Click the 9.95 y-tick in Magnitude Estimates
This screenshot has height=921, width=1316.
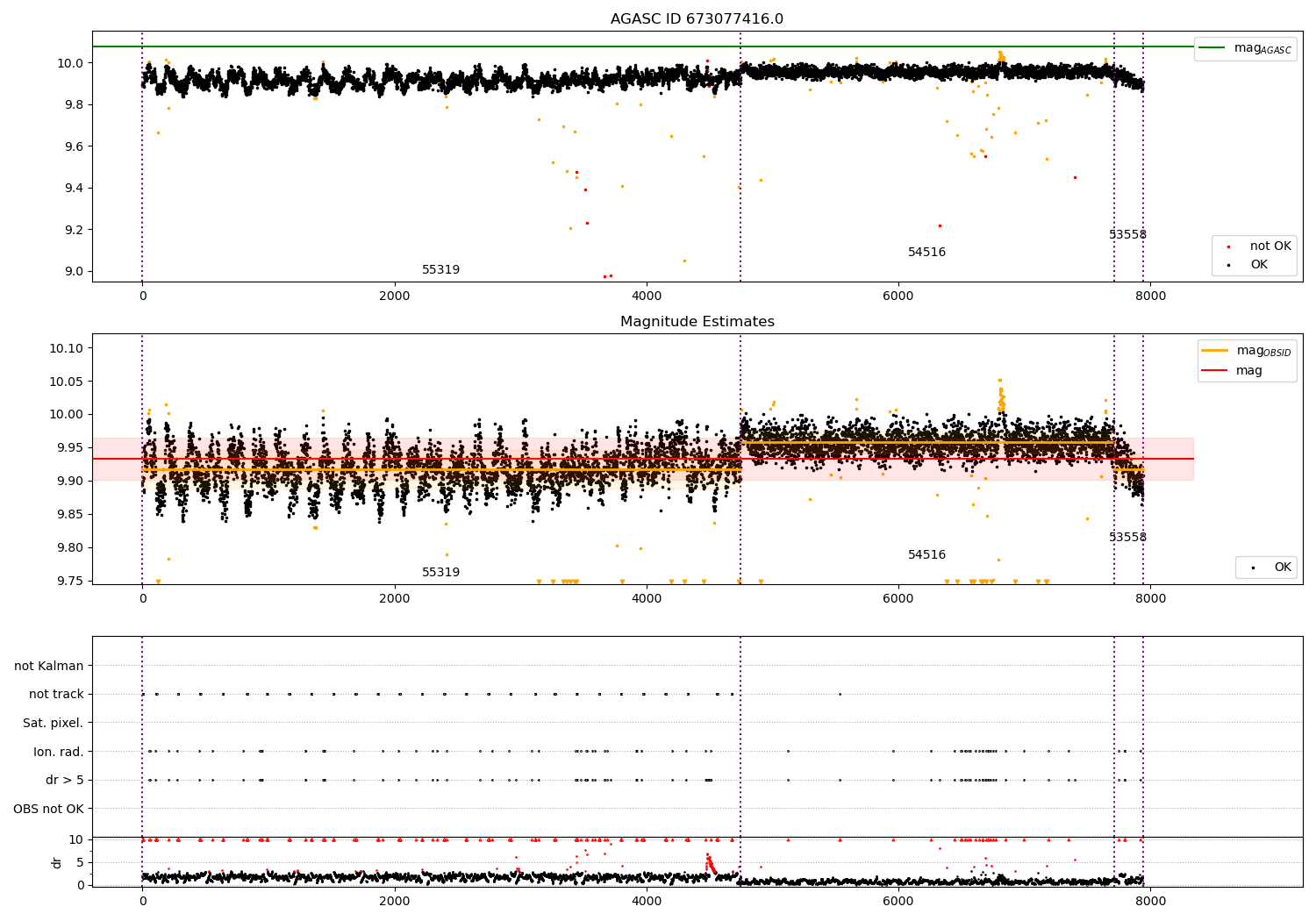pos(70,448)
